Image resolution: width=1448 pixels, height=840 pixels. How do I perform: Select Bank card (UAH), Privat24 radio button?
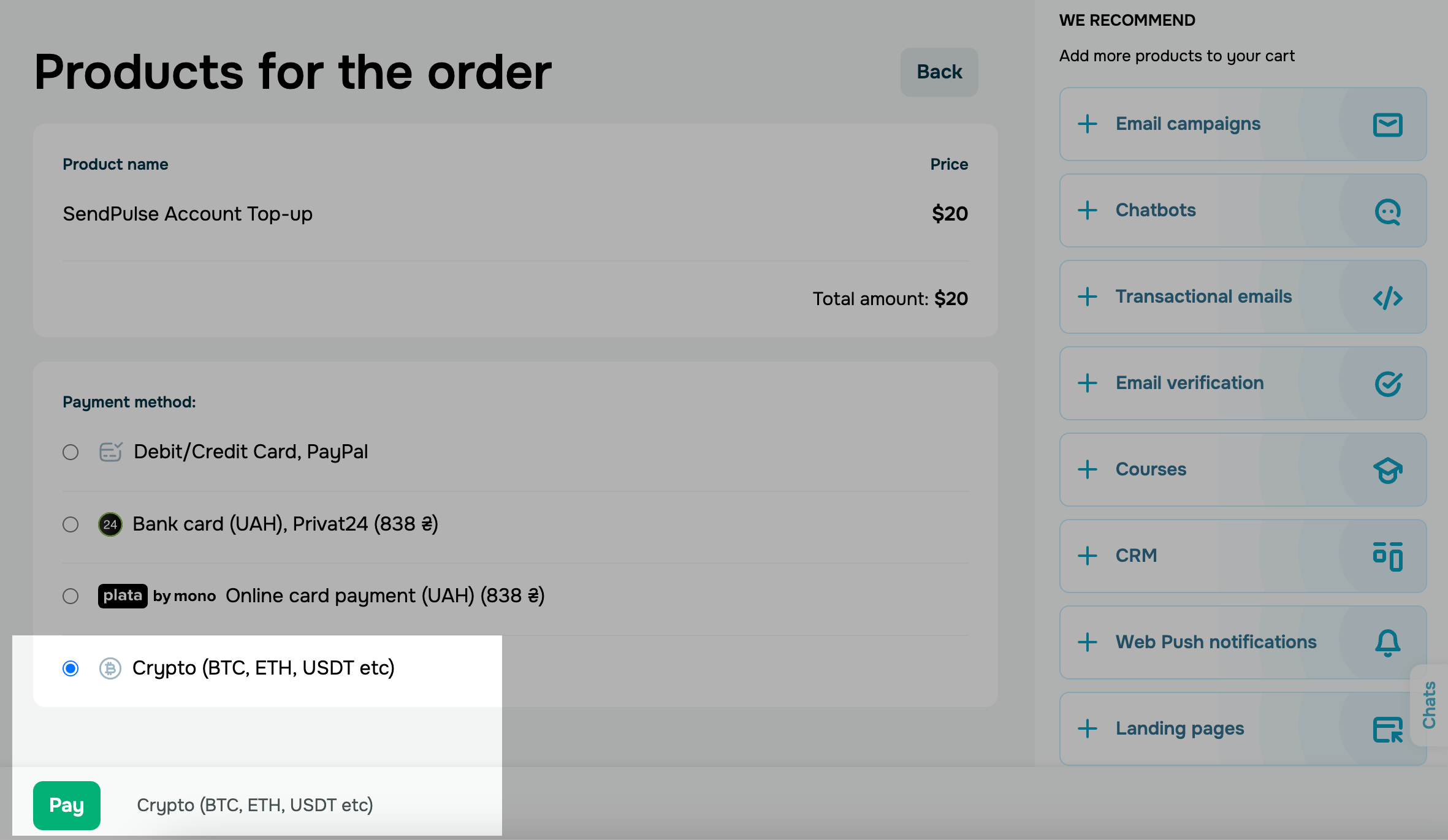(70, 524)
